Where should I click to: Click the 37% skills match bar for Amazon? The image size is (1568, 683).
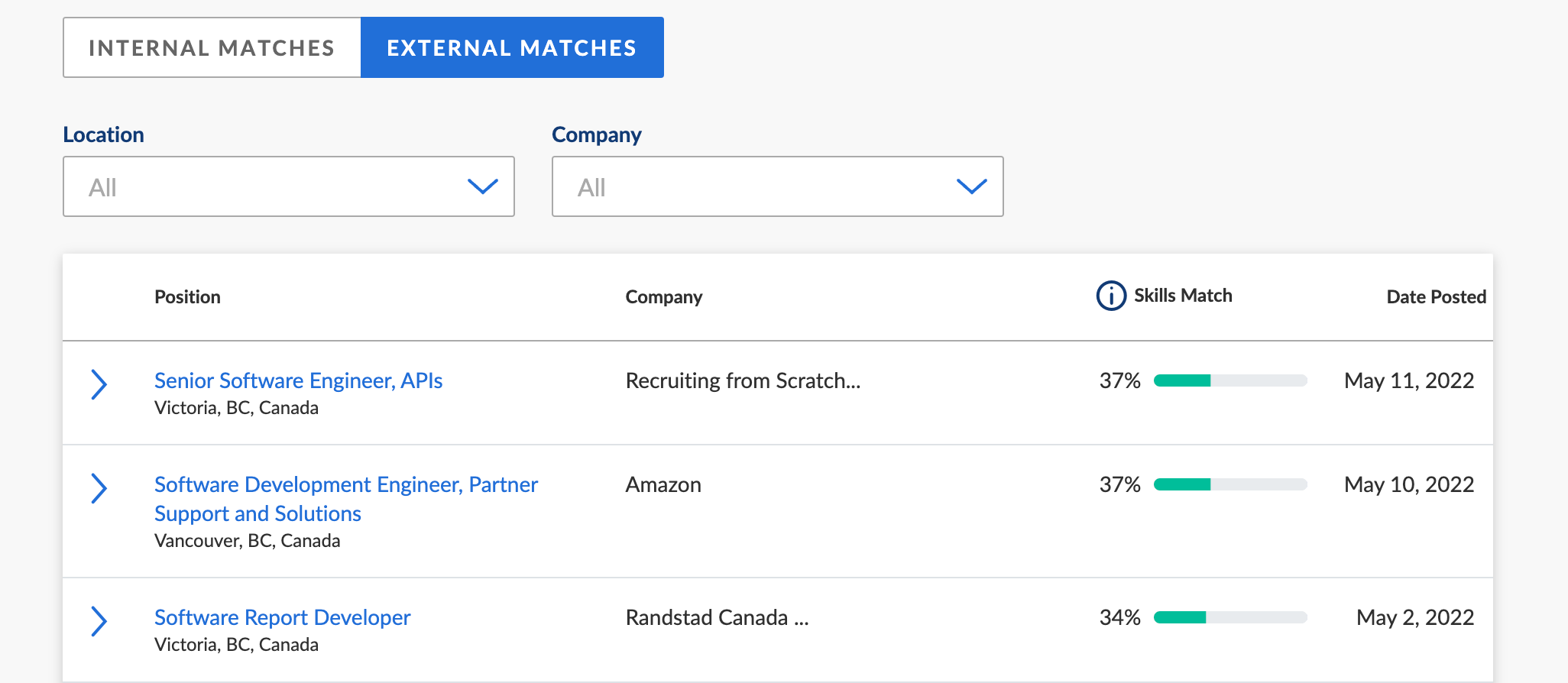(1230, 484)
